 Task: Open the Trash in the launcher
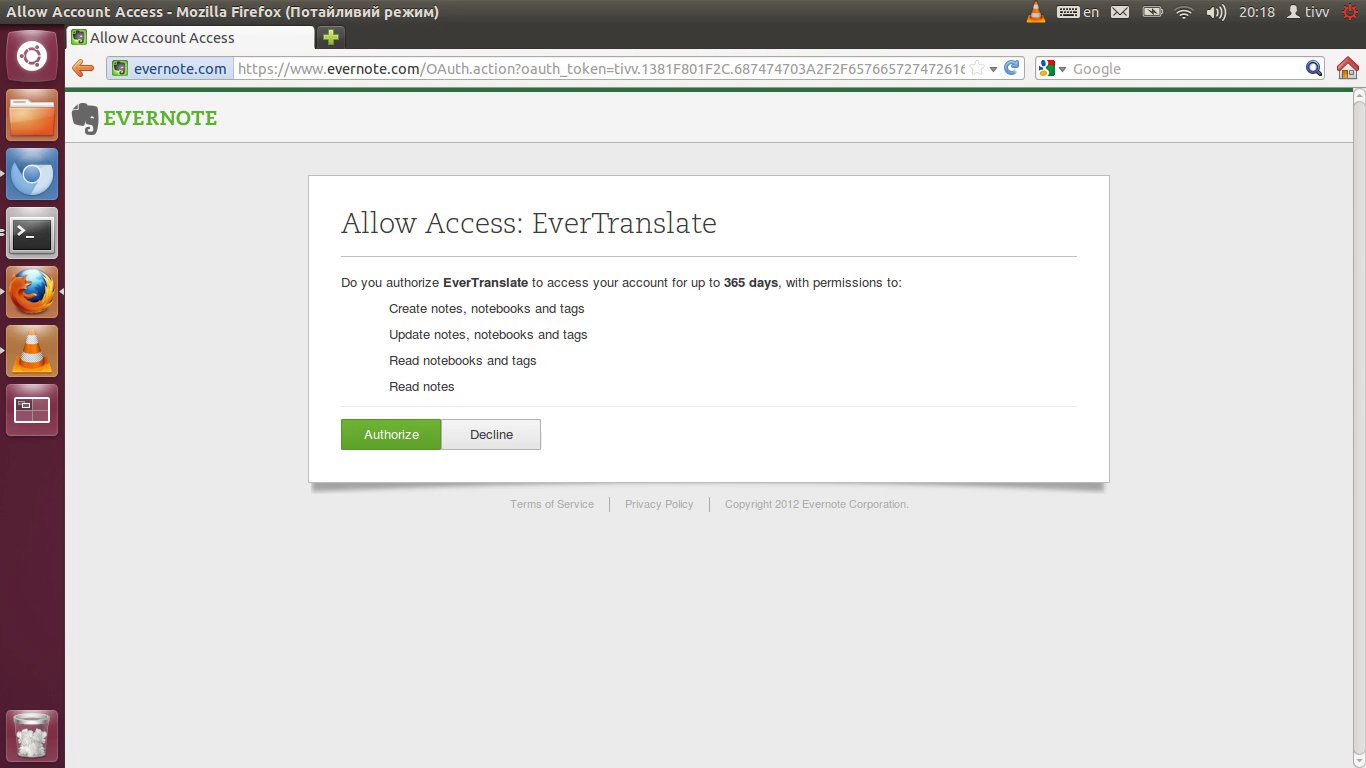32,736
